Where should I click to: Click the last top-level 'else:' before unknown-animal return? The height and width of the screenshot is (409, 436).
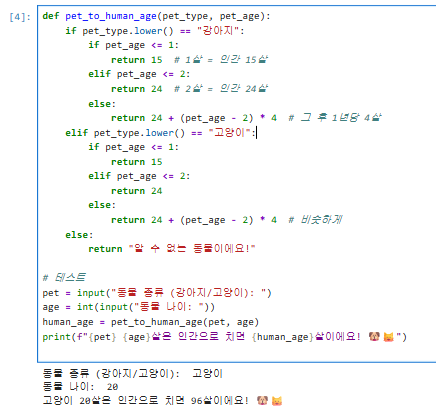(x=79, y=235)
